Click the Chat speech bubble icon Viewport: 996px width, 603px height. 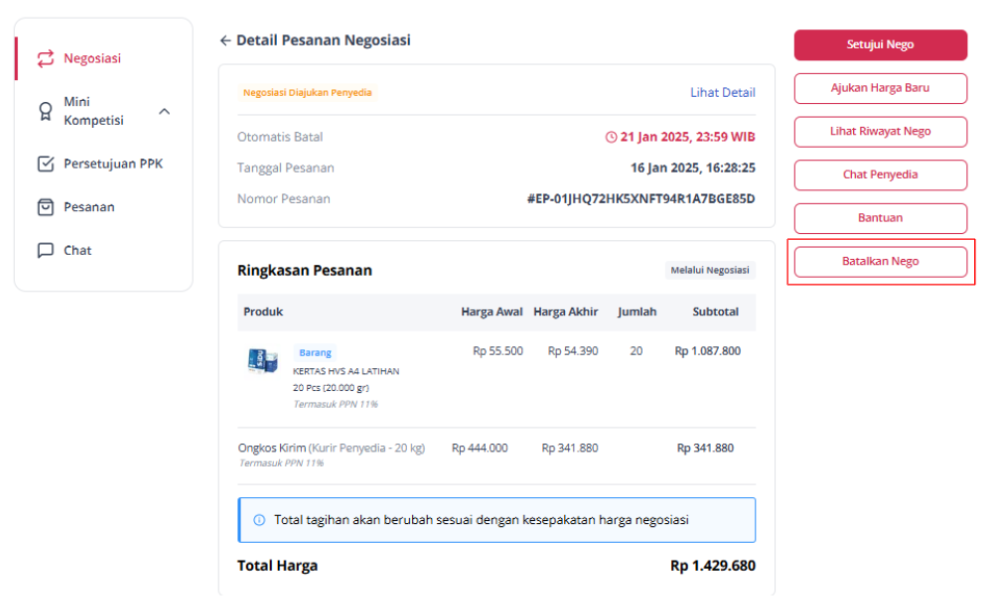[45, 251]
